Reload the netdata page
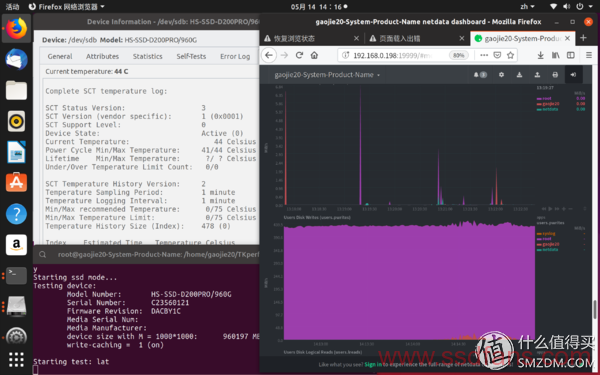This screenshot has height=375, width=600. pos(299,55)
